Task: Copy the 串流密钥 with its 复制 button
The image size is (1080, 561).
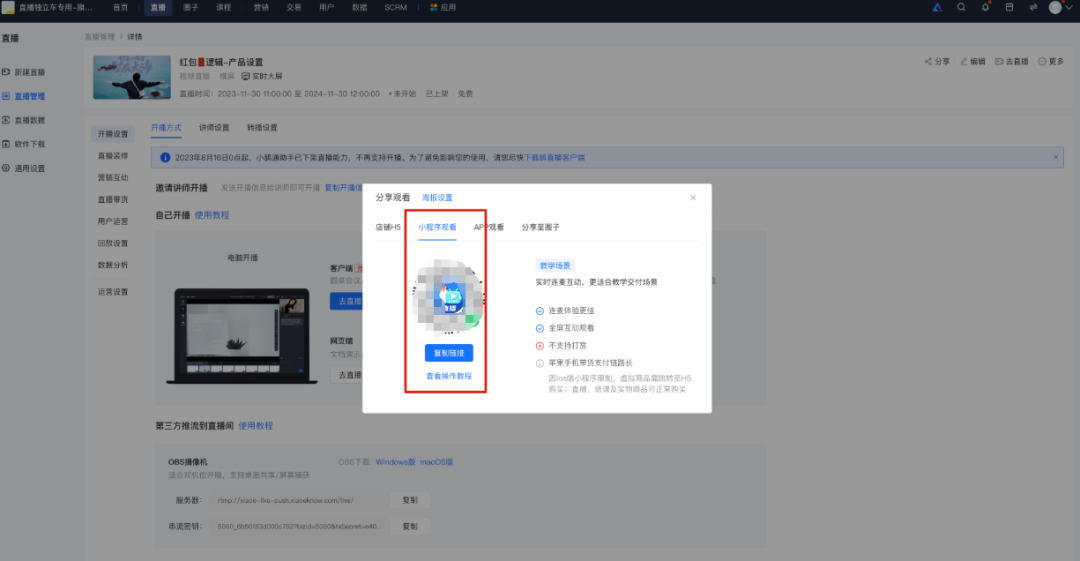Action: coord(410,527)
